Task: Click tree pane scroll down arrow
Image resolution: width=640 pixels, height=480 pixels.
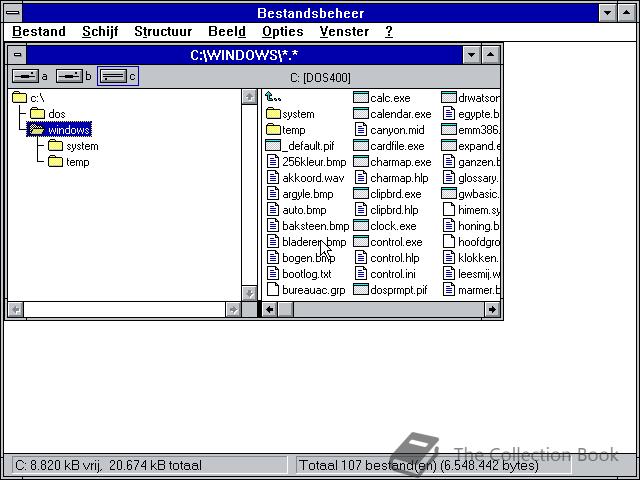Action: tap(249, 293)
